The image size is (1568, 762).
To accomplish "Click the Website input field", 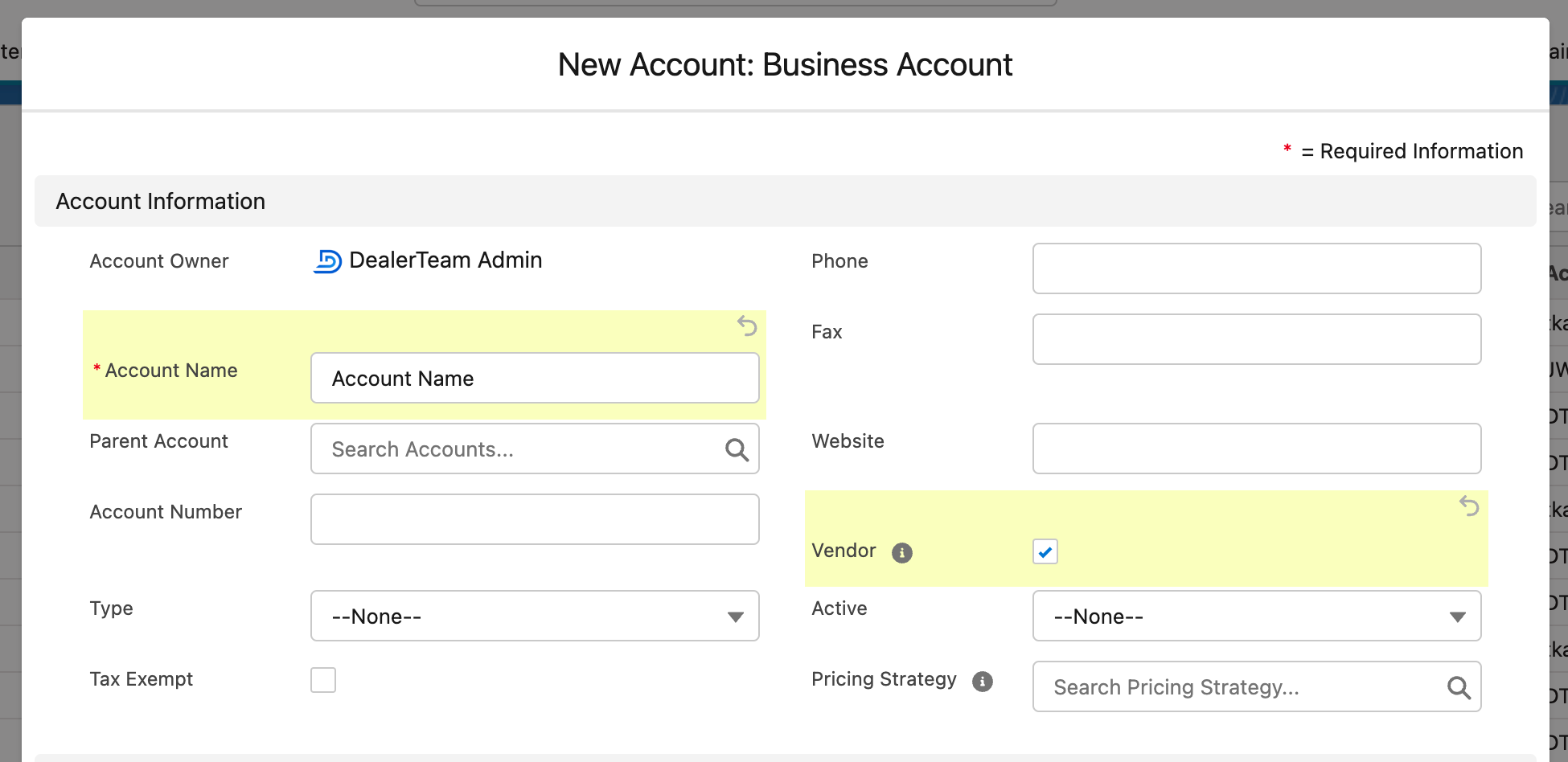I will 1256,449.
